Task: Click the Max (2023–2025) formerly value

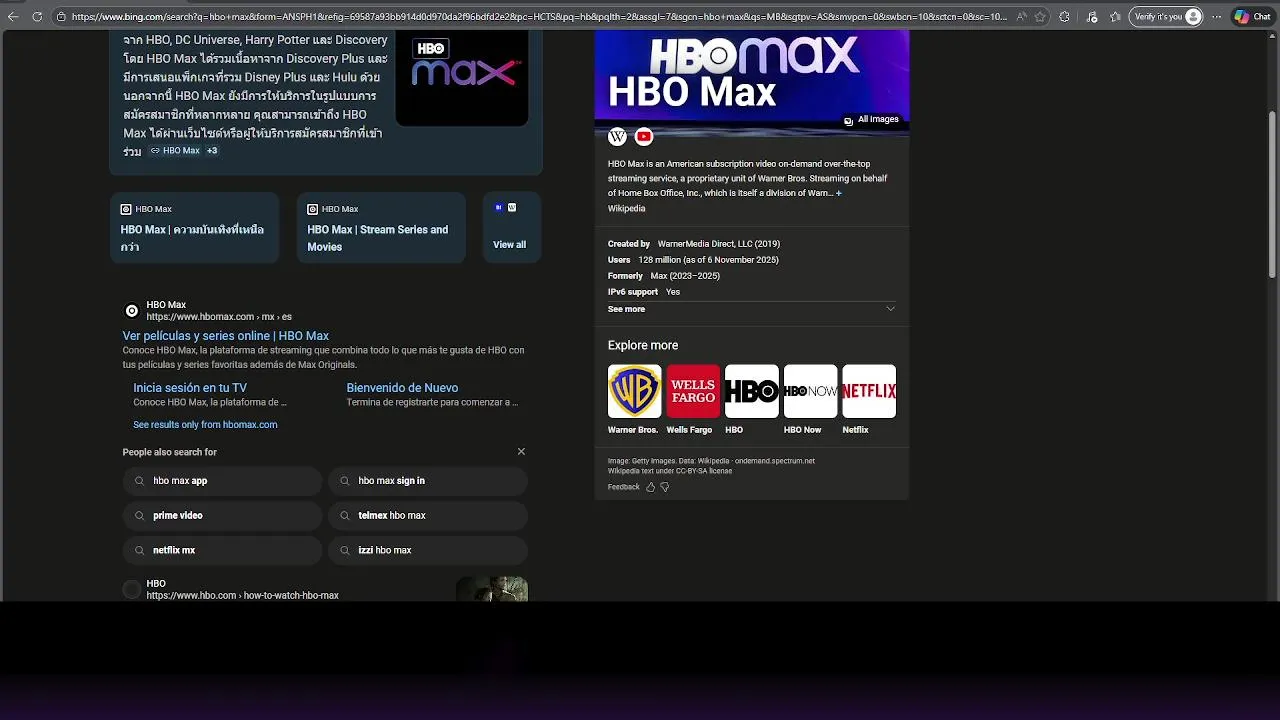Action: coord(685,276)
